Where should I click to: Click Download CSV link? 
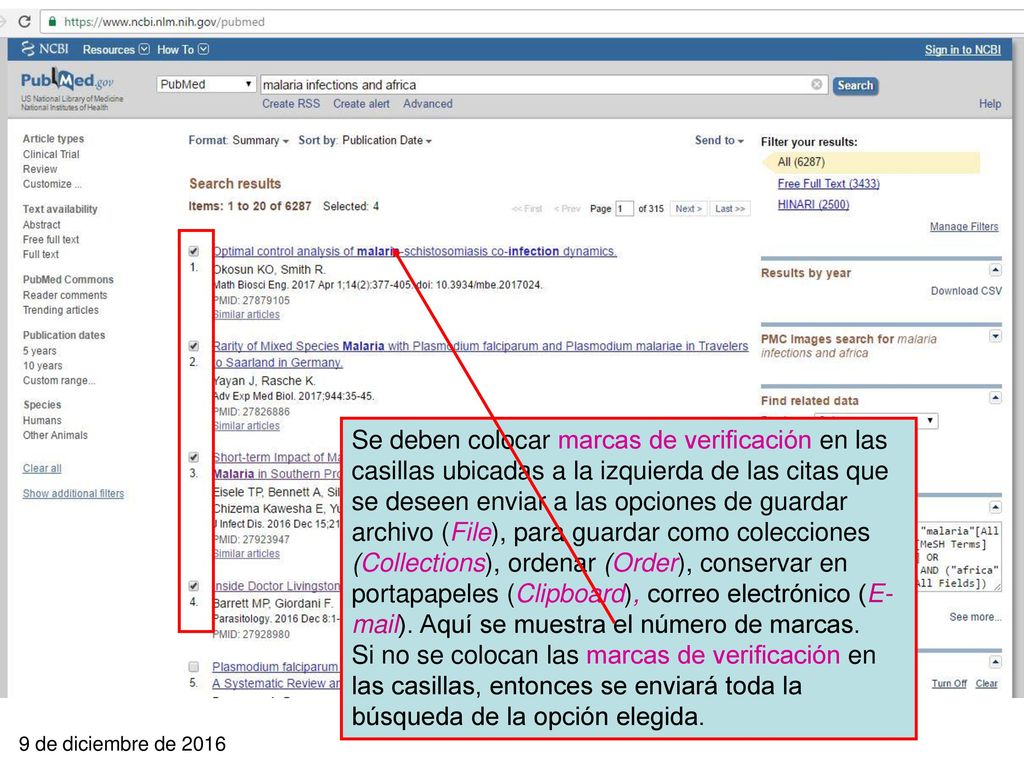(966, 291)
